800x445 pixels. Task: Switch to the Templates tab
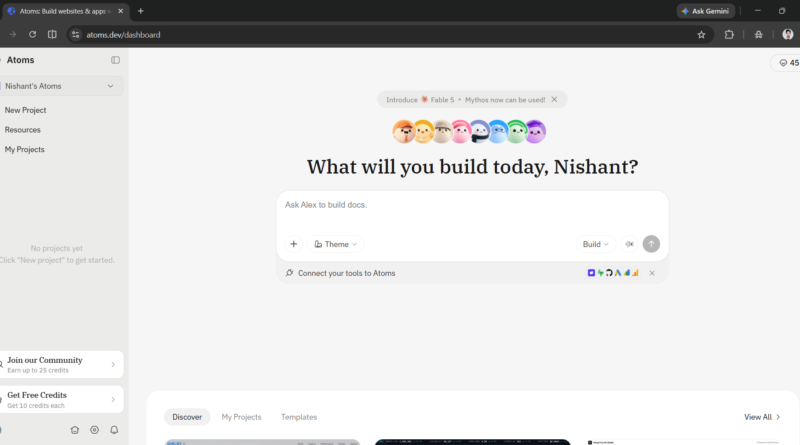click(299, 417)
